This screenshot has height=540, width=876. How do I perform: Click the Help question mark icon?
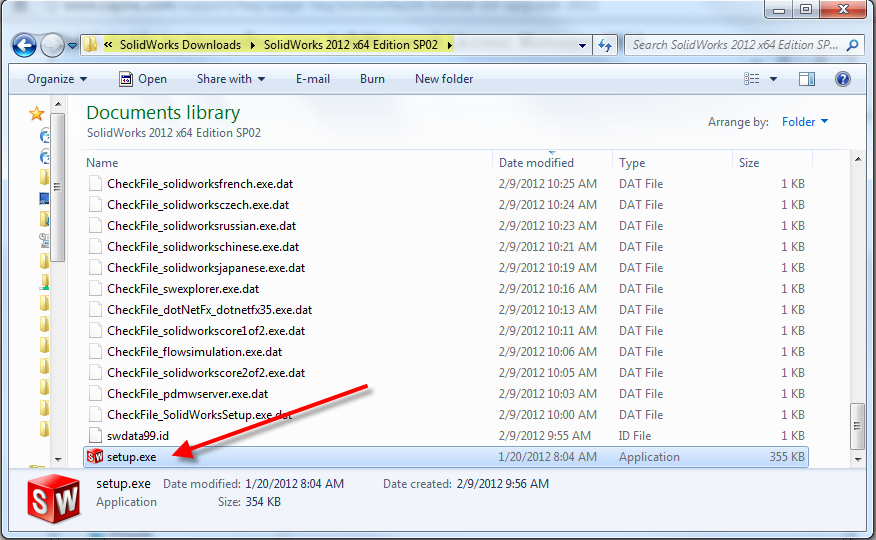(x=842, y=79)
